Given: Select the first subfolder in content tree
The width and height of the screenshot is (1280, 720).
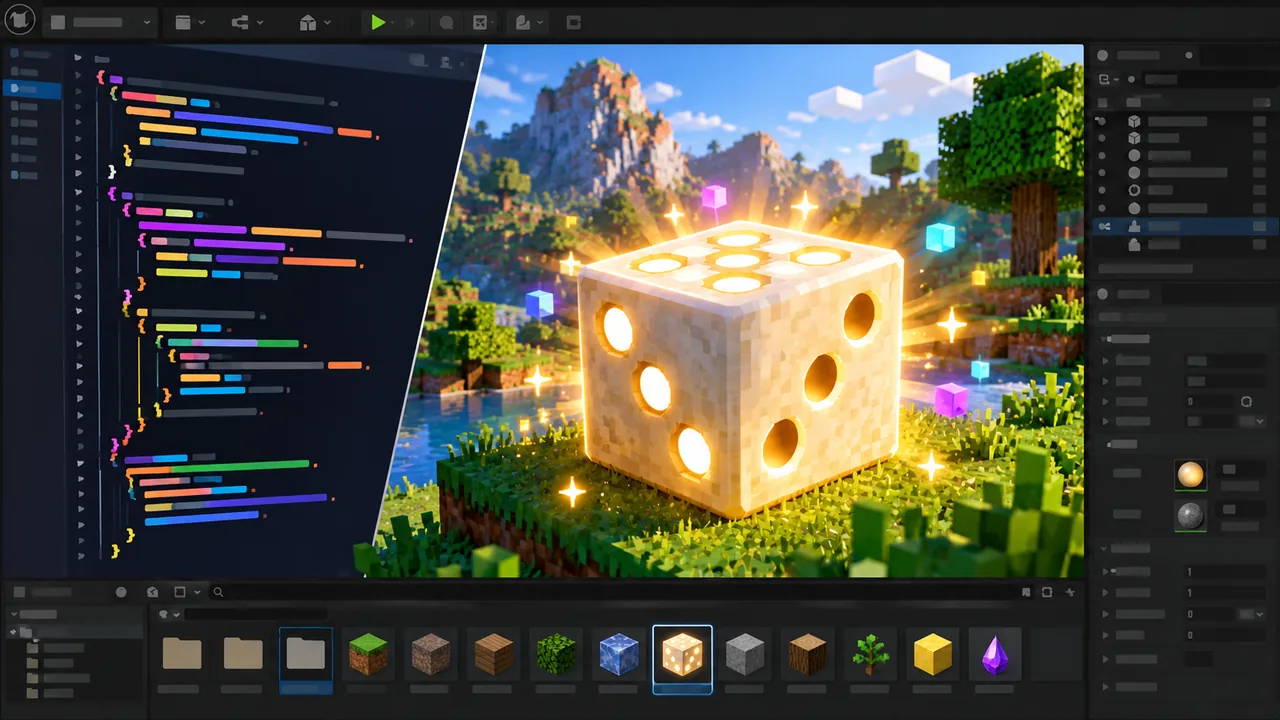Looking at the screenshot, I should pyautogui.click(x=57, y=648).
